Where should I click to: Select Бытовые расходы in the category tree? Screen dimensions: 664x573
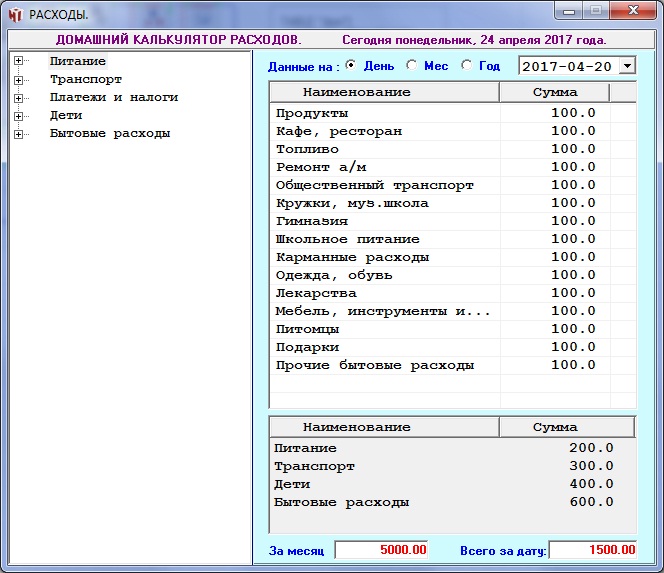click(x=110, y=133)
